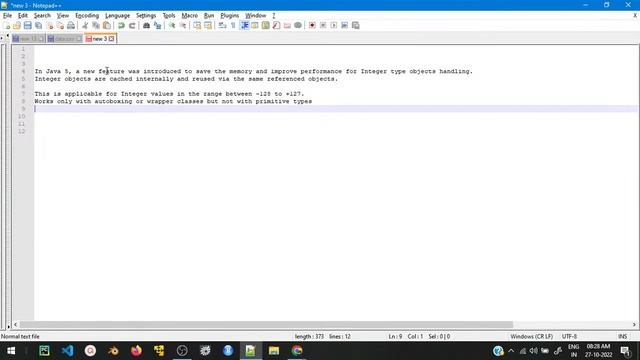Viewport: 640px width, 360px height.
Task: Click the Copy toolbar icon
Action: [x=96, y=25]
